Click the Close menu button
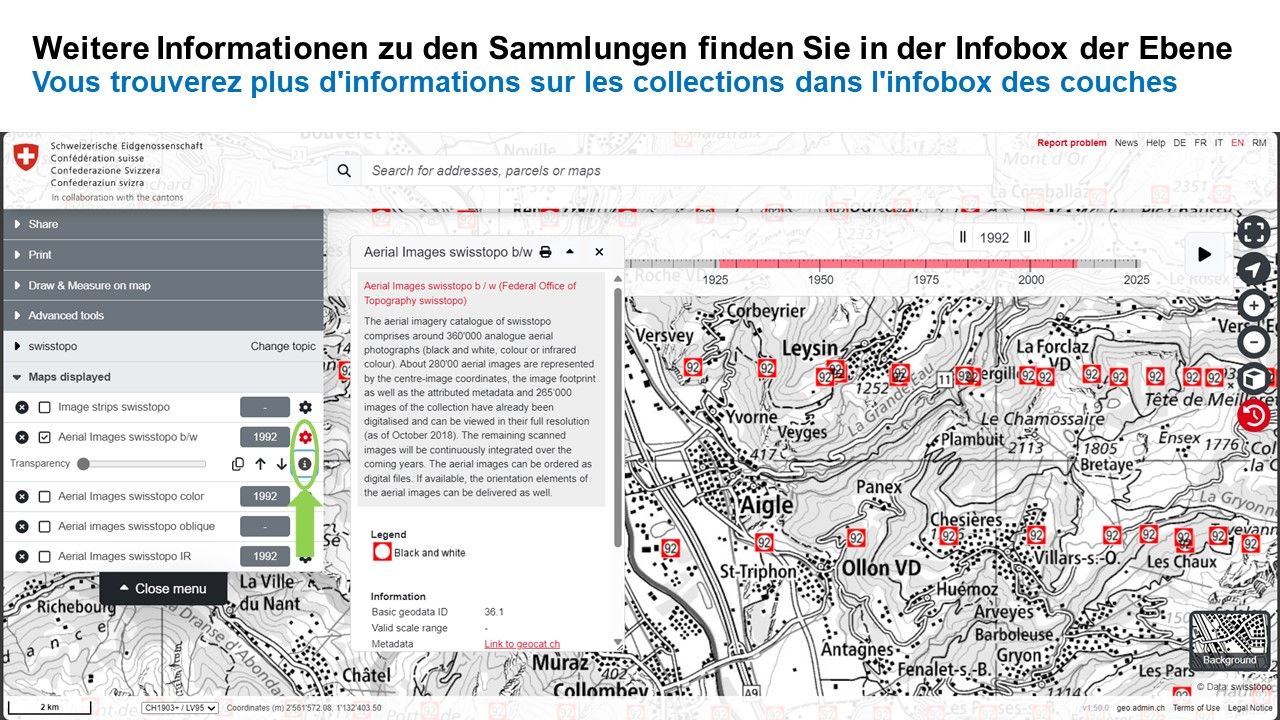This screenshot has height=720, width=1280. tap(162, 588)
